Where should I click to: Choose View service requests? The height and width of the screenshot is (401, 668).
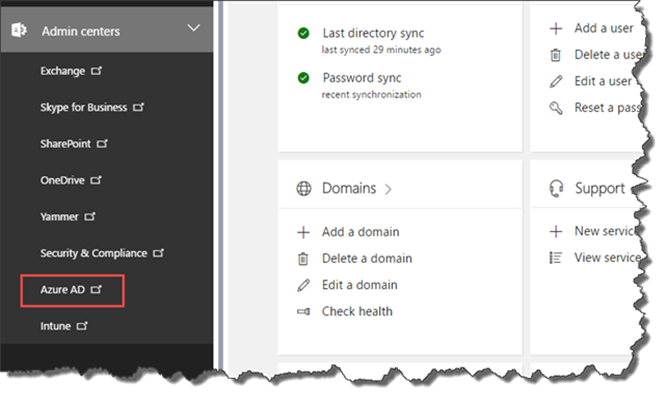tap(608, 257)
